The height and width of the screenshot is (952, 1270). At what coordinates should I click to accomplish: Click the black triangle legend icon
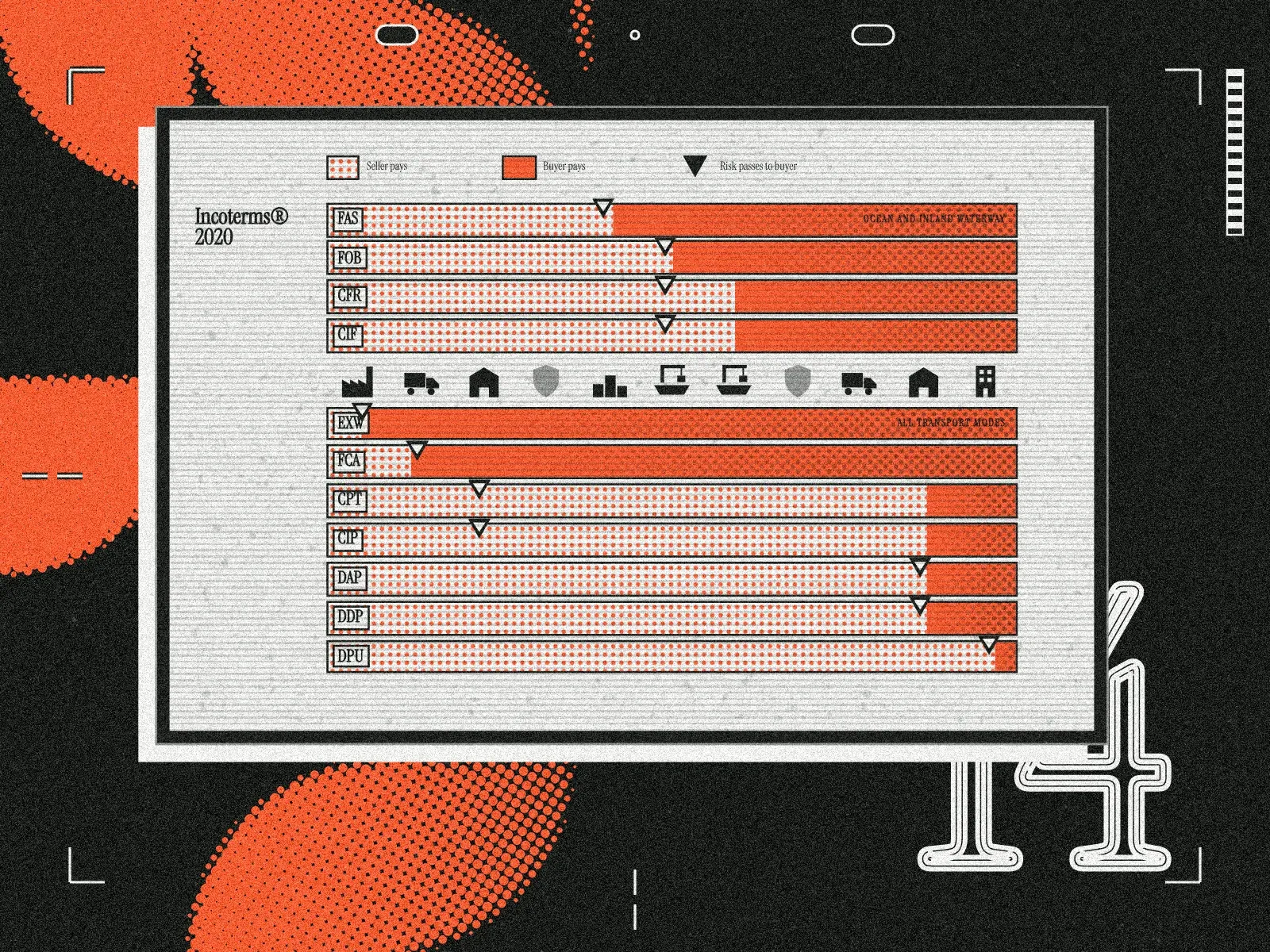pos(695,166)
